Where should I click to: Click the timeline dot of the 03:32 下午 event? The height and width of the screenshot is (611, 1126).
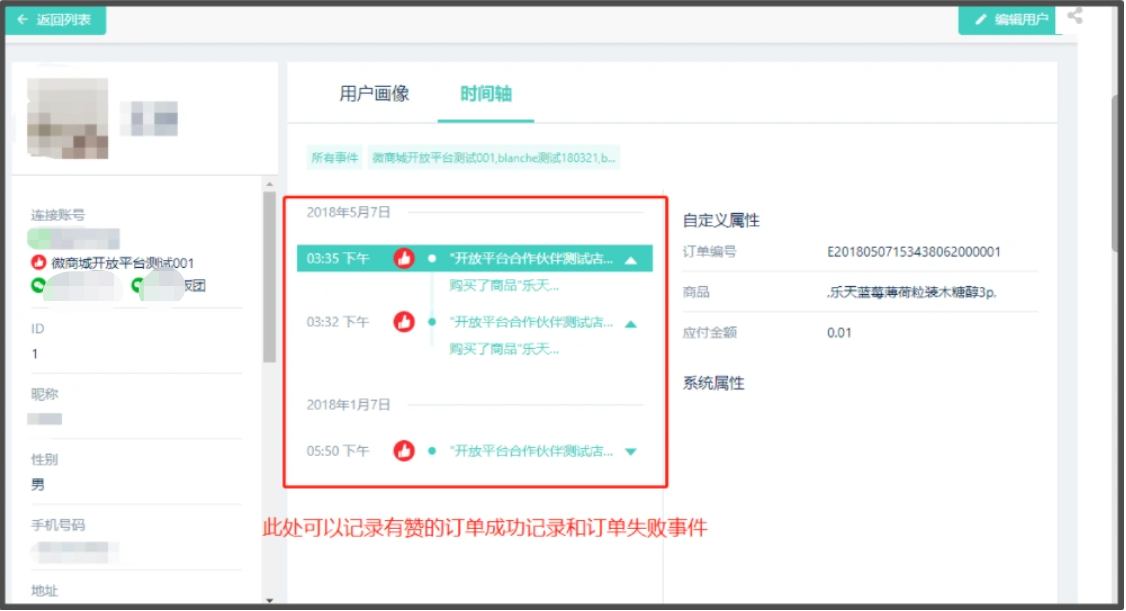(x=432, y=322)
